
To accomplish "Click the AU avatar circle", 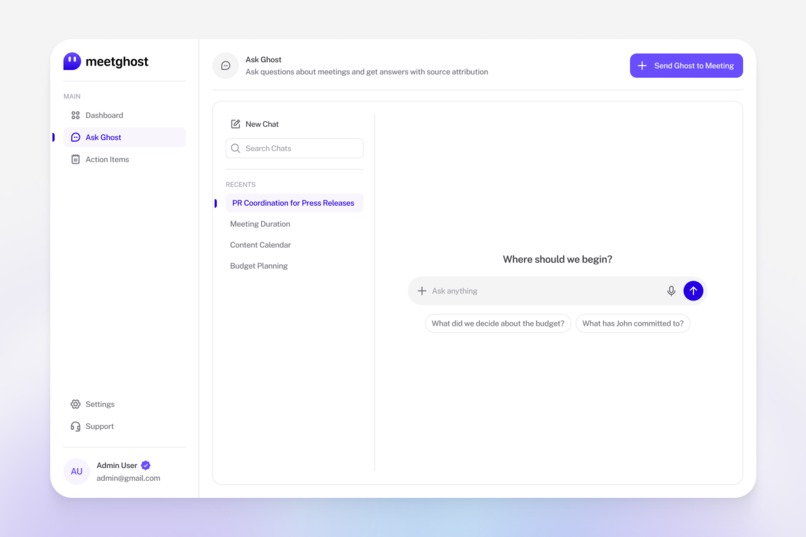I will pyautogui.click(x=77, y=471).
